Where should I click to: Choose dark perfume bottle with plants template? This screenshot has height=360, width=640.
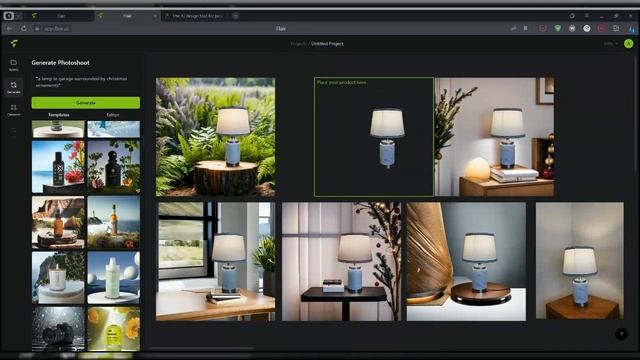pos(113,167)
